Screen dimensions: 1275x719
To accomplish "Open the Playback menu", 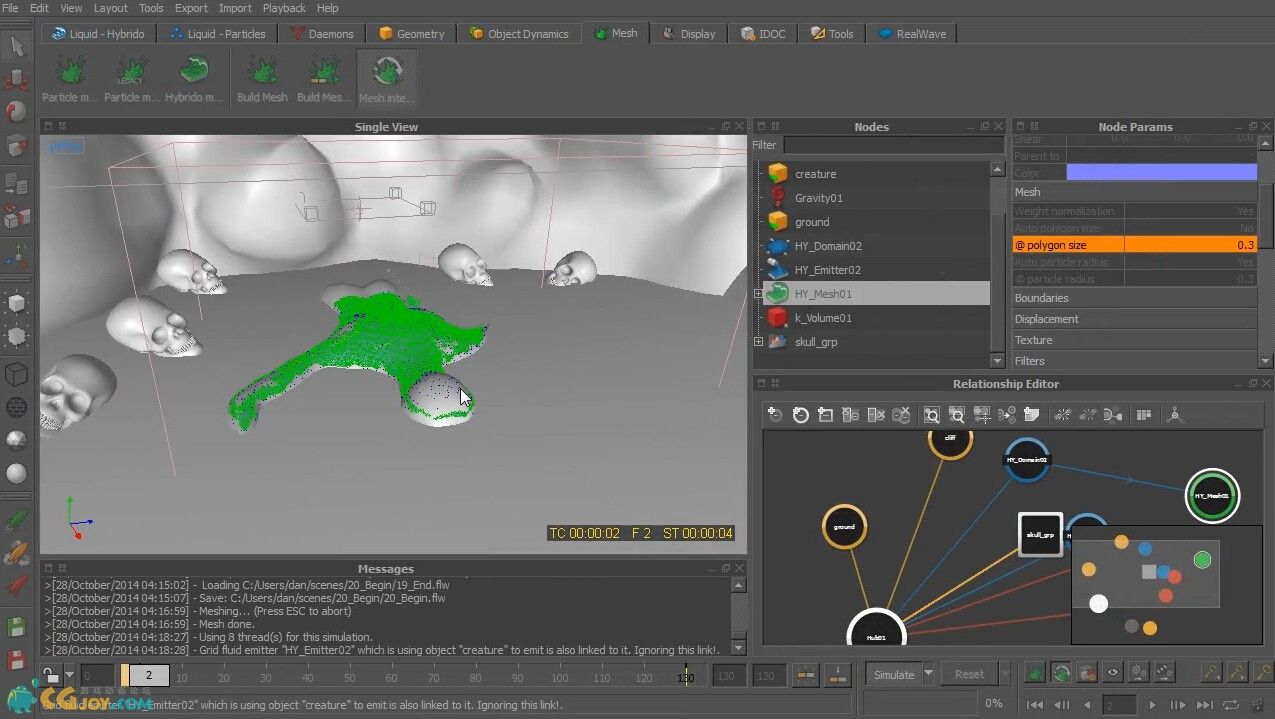I will [284, 8].
